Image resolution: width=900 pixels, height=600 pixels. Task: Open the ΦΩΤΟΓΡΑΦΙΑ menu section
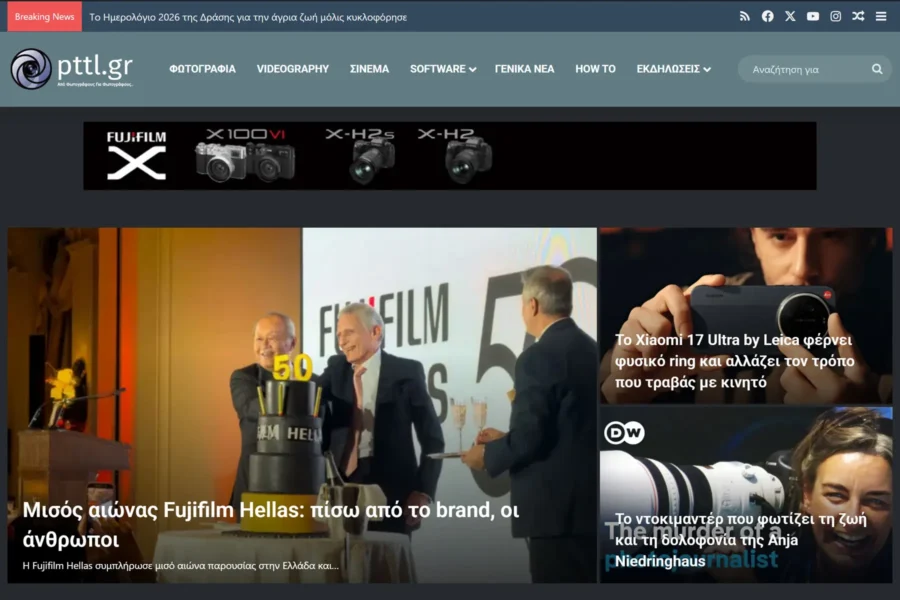point(202,69)
